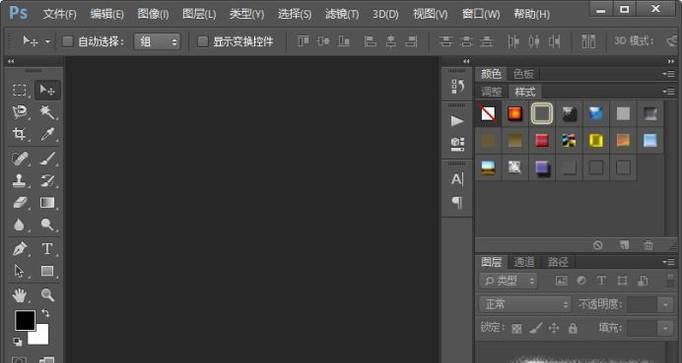The height and width of the screenshot is (363, 682).
Task: Apply the yellow square style thumbnail
Action: point(596,141)
